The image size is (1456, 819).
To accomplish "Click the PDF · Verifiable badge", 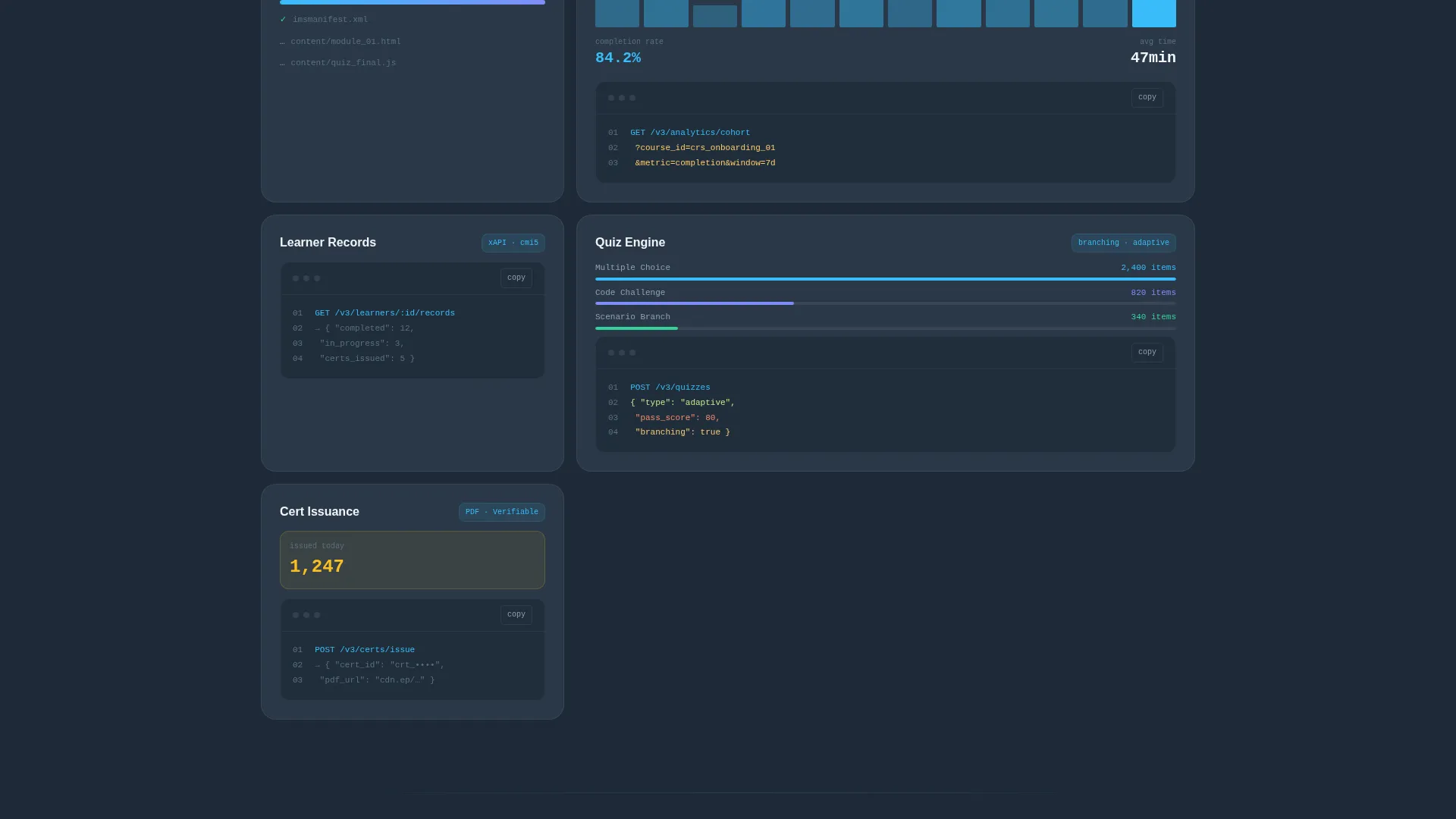I will 501,513.
